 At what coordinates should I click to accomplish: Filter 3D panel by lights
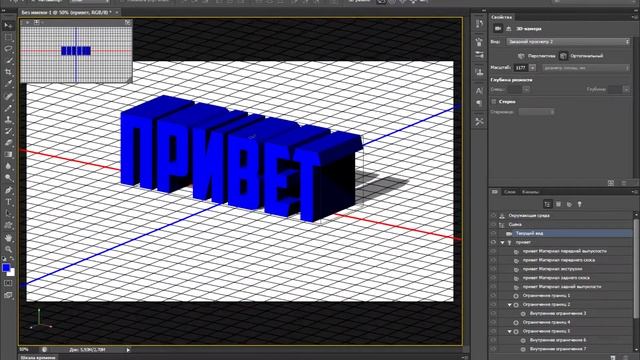(580, 204)
